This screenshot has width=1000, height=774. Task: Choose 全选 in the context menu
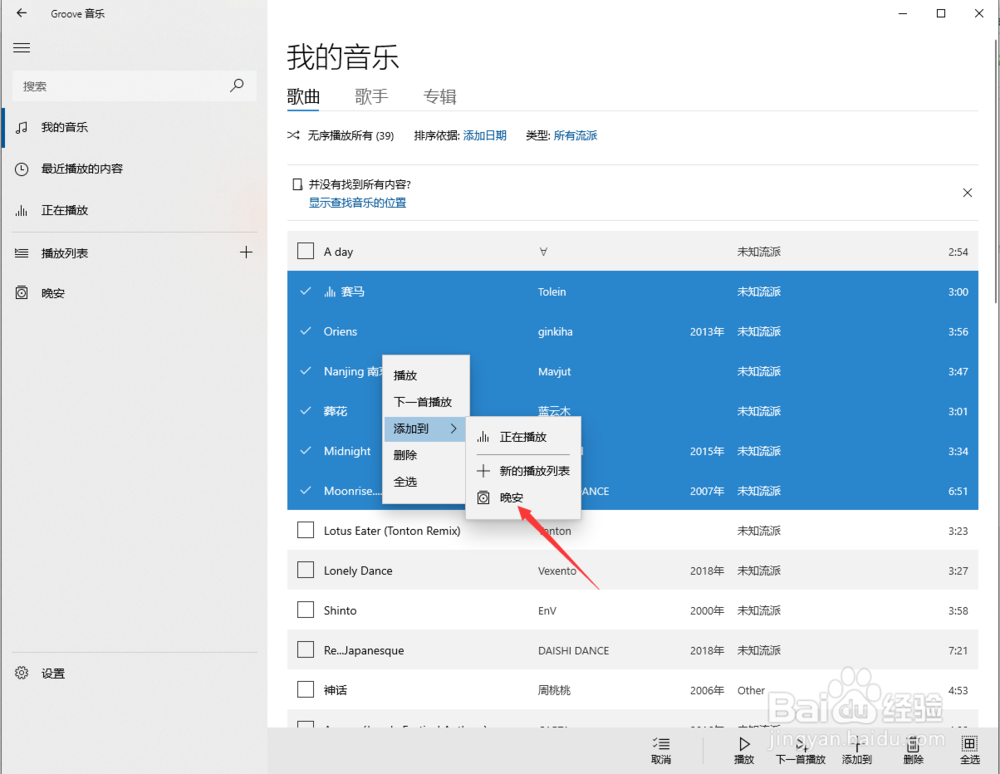pyautogui.click(x=425, y=482)
